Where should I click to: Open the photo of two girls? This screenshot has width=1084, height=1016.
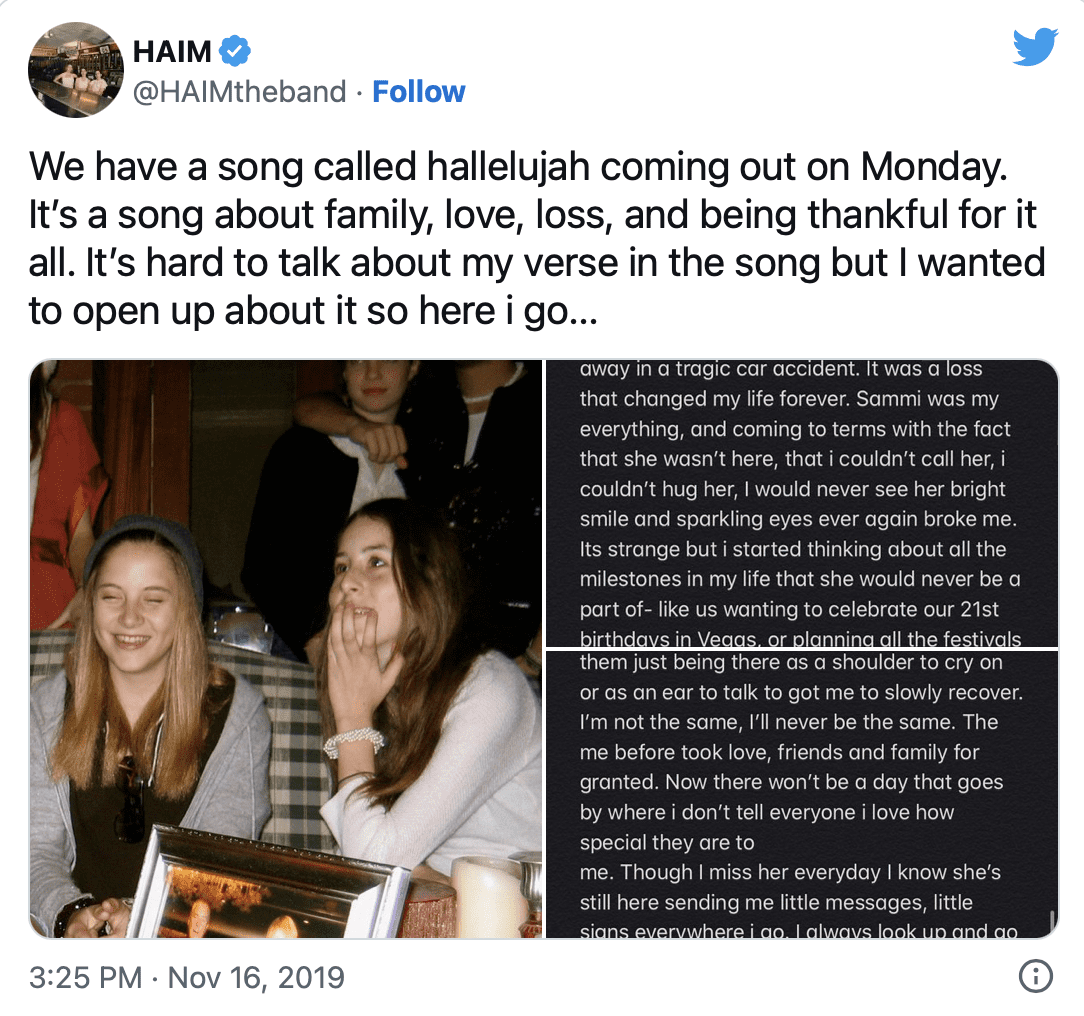tap(285, 649)
